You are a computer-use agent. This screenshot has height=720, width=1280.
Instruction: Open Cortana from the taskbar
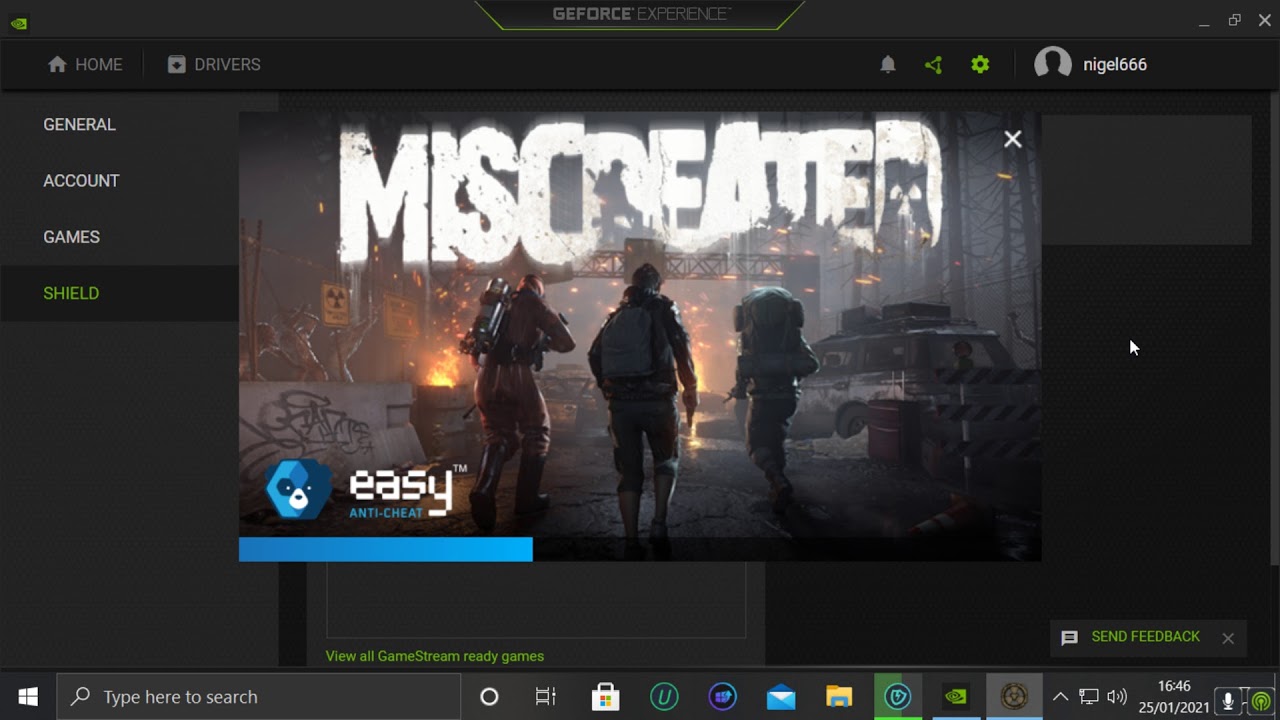pos(489,697)
